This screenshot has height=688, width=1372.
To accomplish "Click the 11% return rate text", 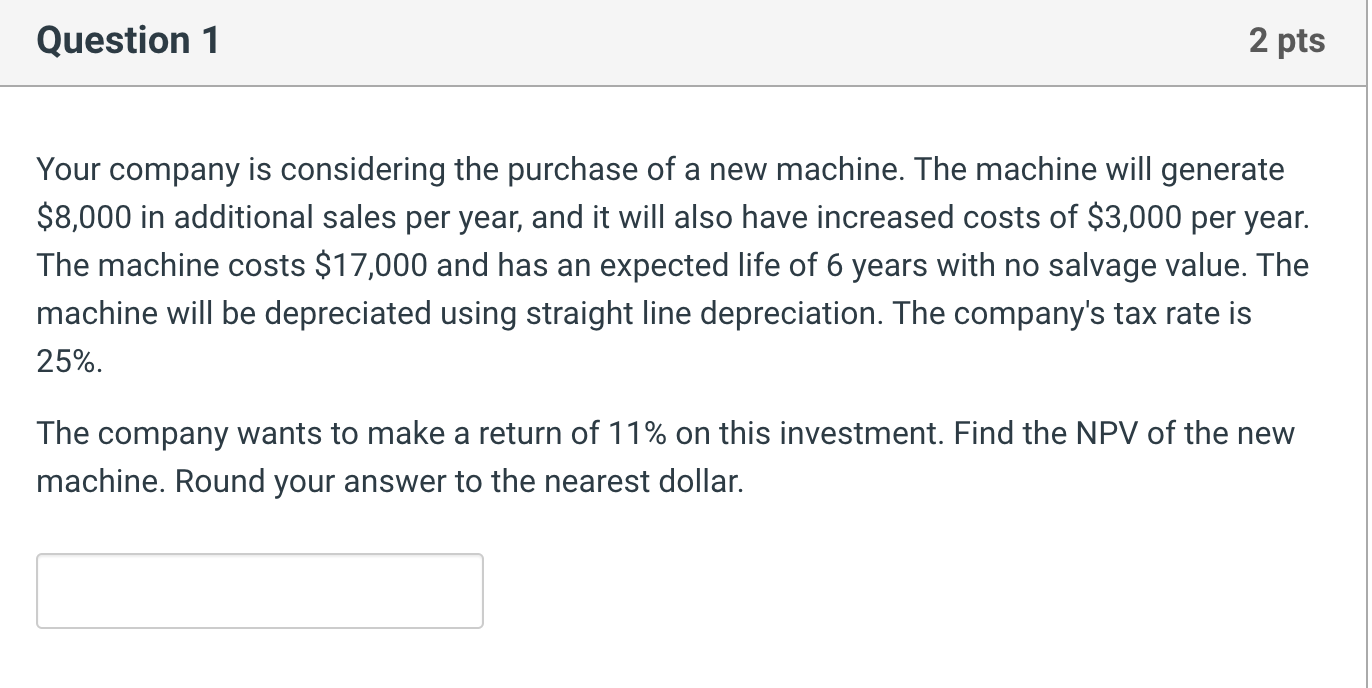I will [x=640, y=433].
